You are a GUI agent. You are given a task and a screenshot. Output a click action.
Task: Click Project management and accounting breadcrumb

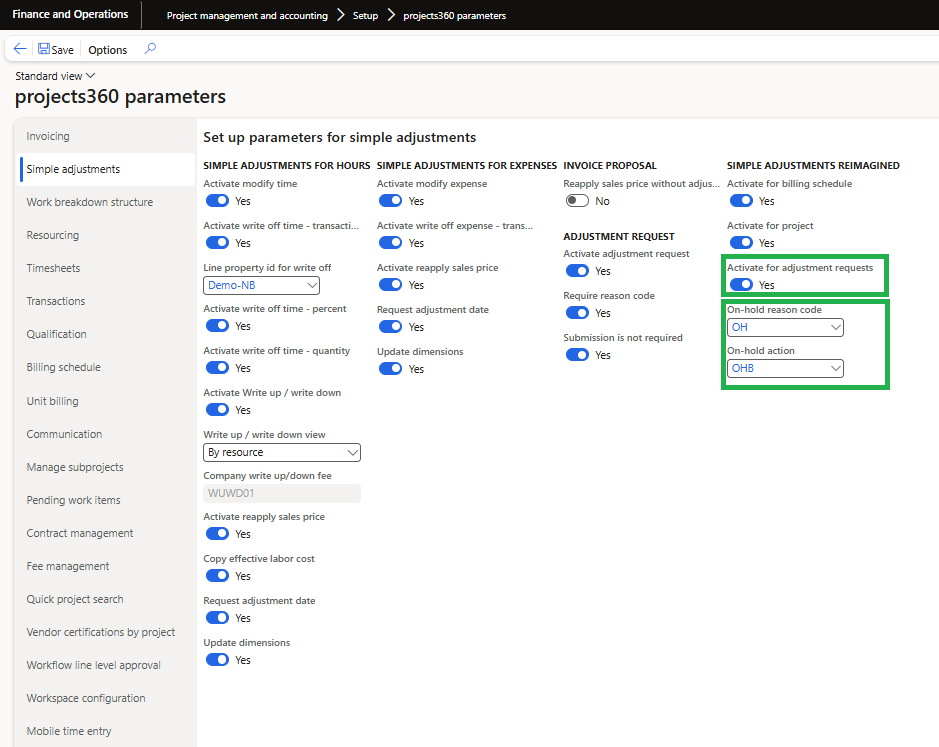(x=247, y=16)
